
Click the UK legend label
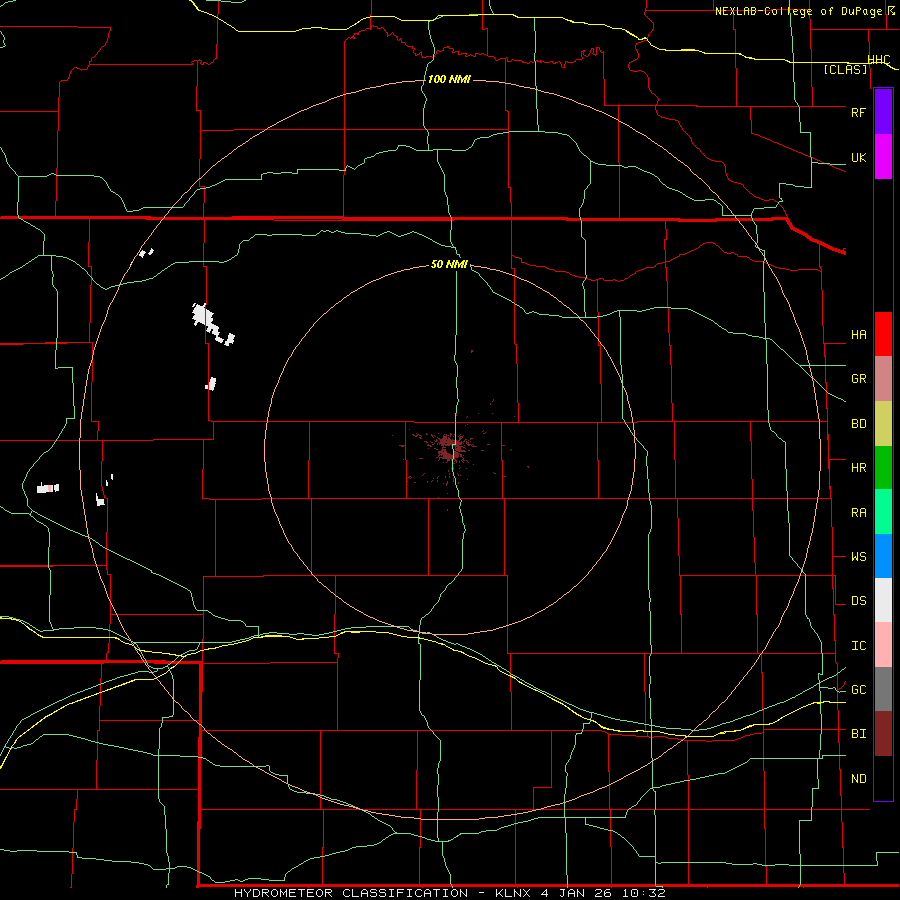tap(858, 158)
